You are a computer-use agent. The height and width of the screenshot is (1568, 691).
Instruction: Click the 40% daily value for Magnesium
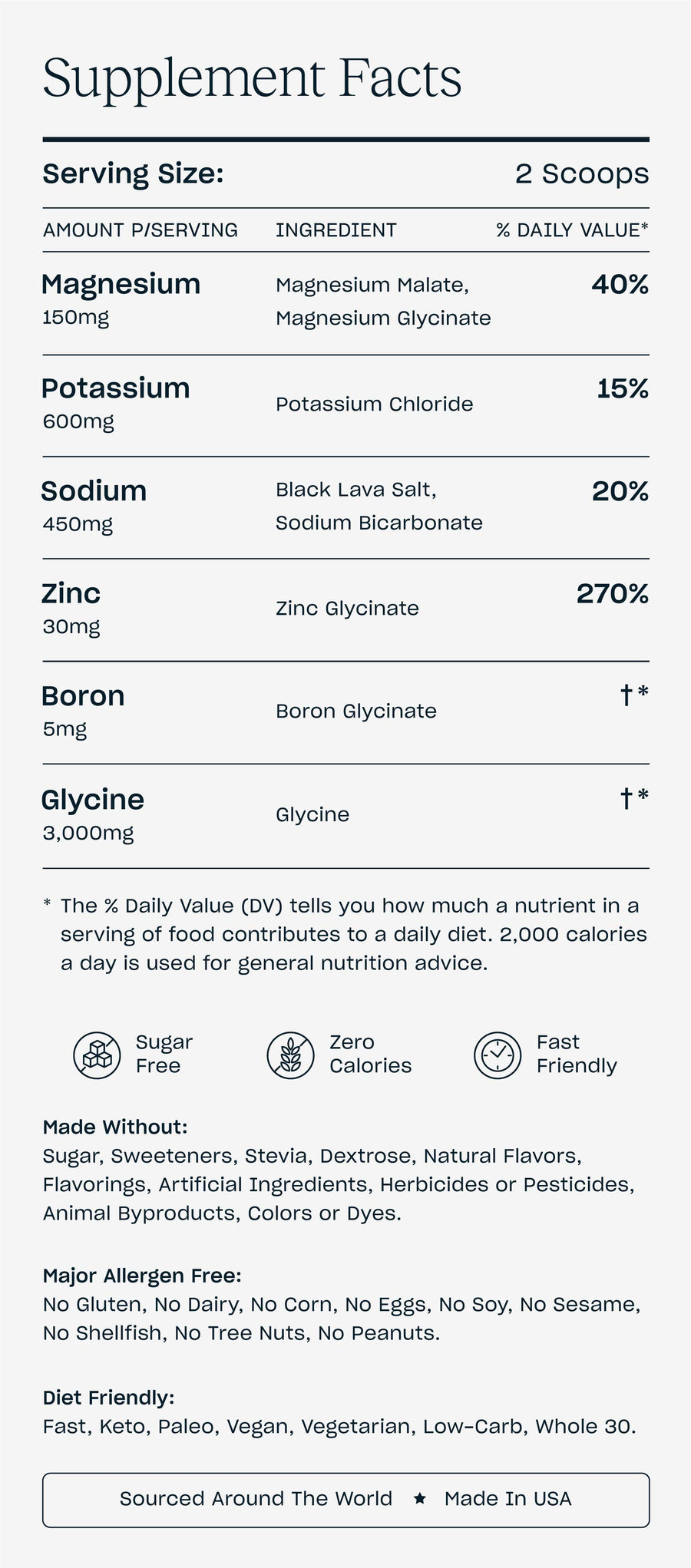(620, 285)
